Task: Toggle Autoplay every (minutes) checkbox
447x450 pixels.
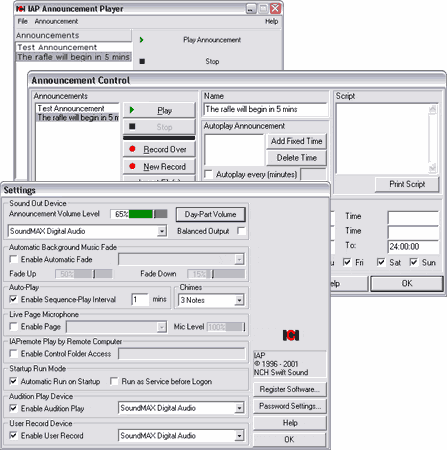Action: coord(209,174)
